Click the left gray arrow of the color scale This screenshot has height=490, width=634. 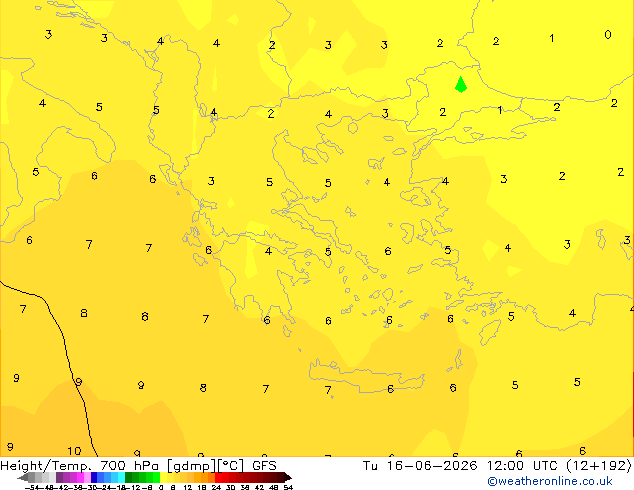(x=23, y=478)
